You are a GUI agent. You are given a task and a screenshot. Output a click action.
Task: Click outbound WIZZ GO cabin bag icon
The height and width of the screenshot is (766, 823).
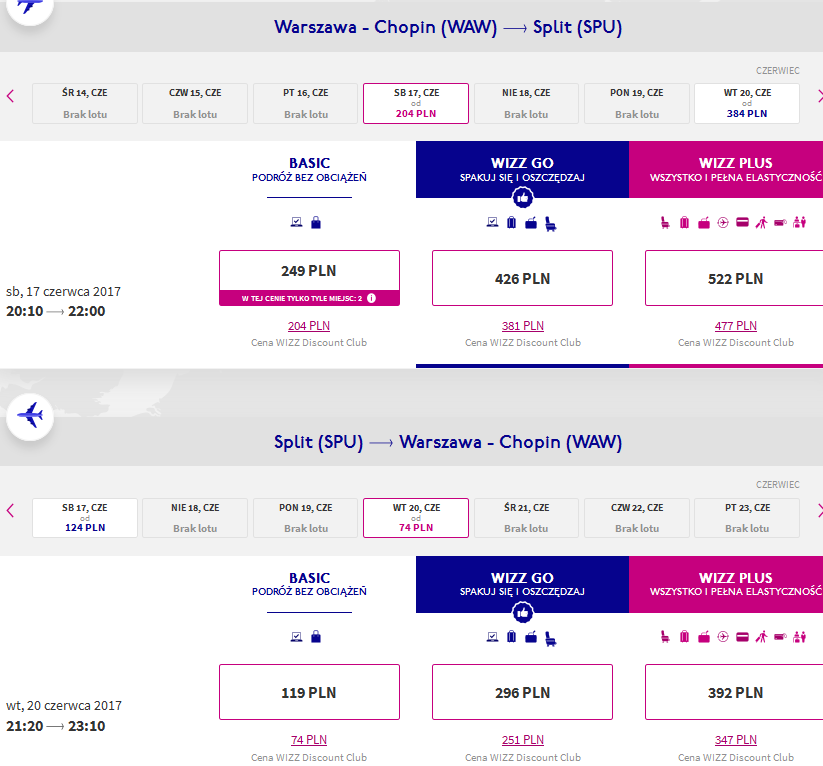tap(531, 223)
